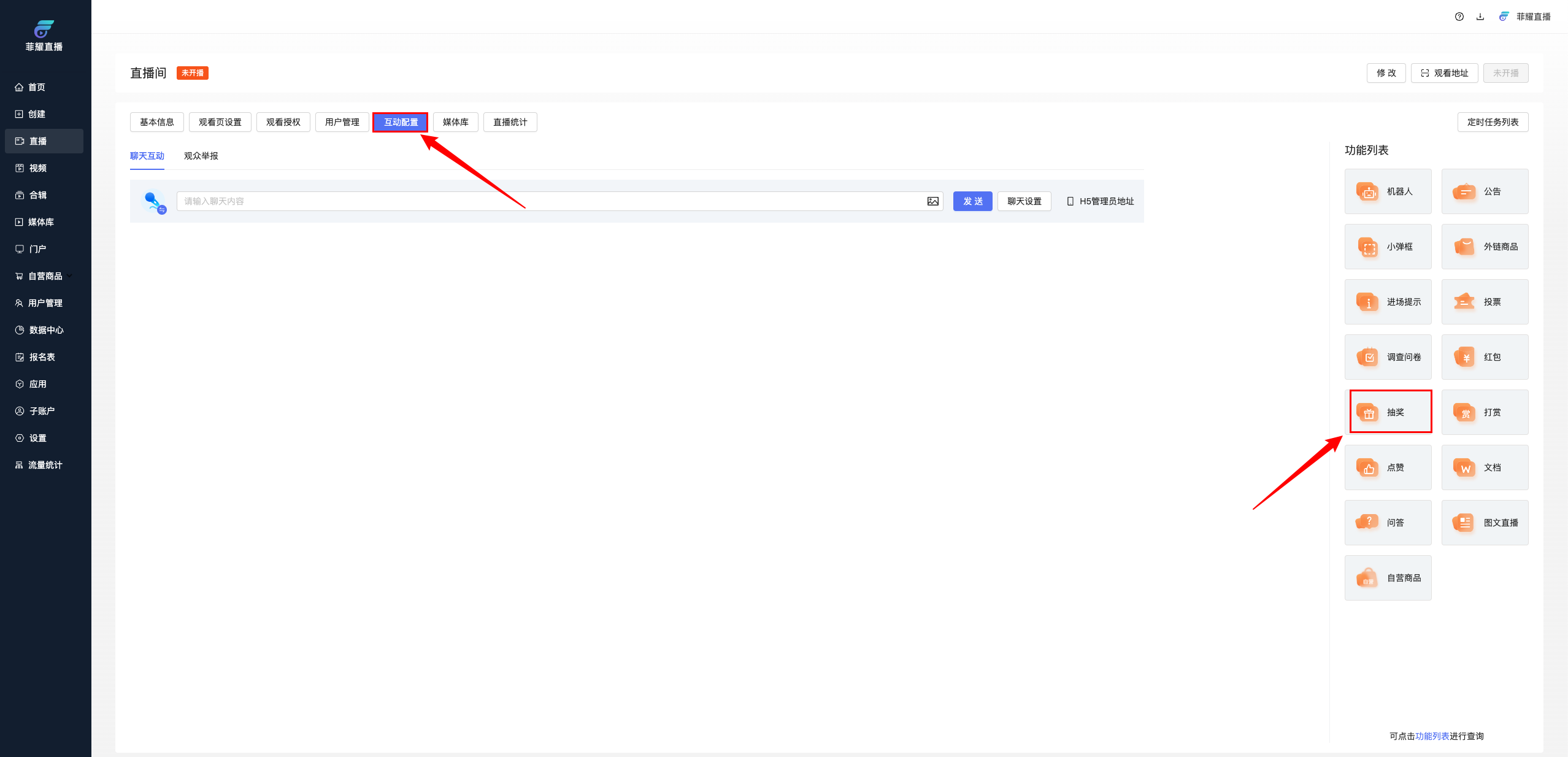The image size is (1568, 757).
Task: Open the 公告 announcement function
Action: coord(1485,191)
